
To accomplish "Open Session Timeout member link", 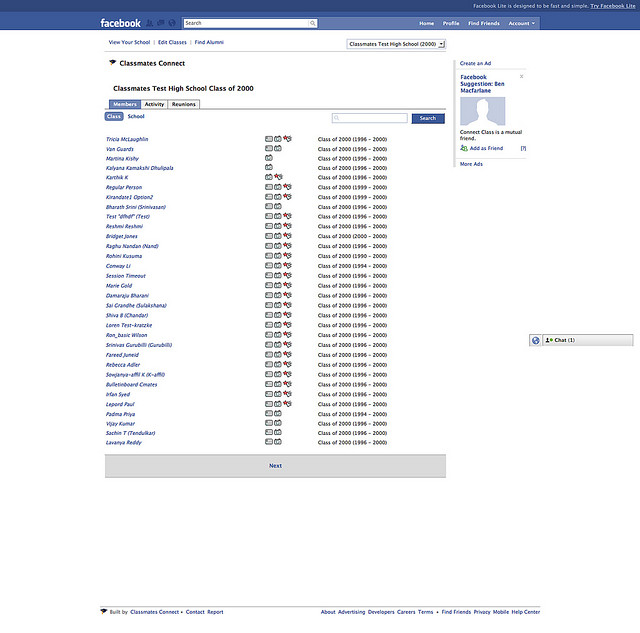I will [126, 276].
